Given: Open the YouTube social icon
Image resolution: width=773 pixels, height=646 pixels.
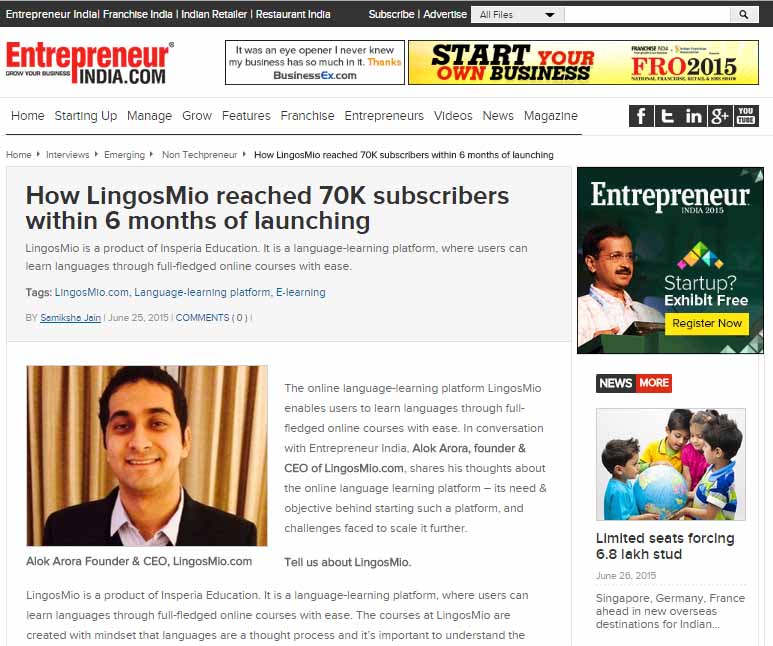Looking at the screenshot, I should [746, 116].
